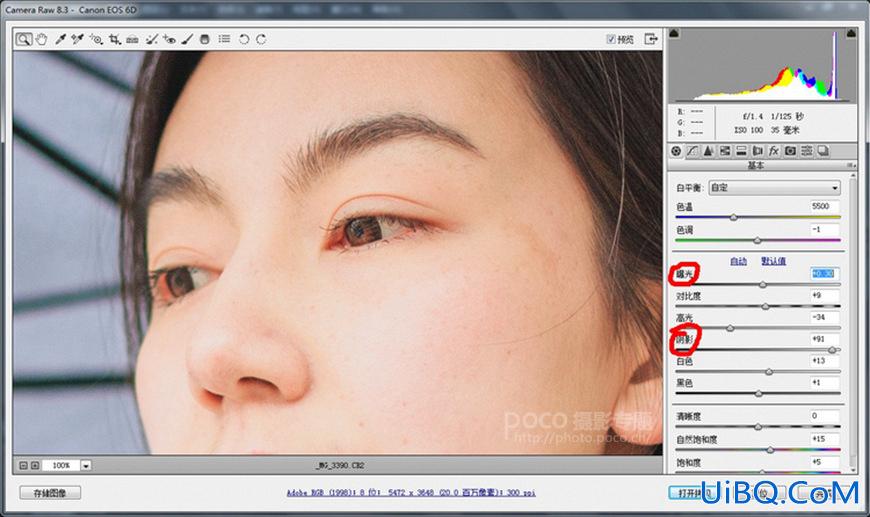Click the 高光 highlights slider handle

click(x=730, y=328)
